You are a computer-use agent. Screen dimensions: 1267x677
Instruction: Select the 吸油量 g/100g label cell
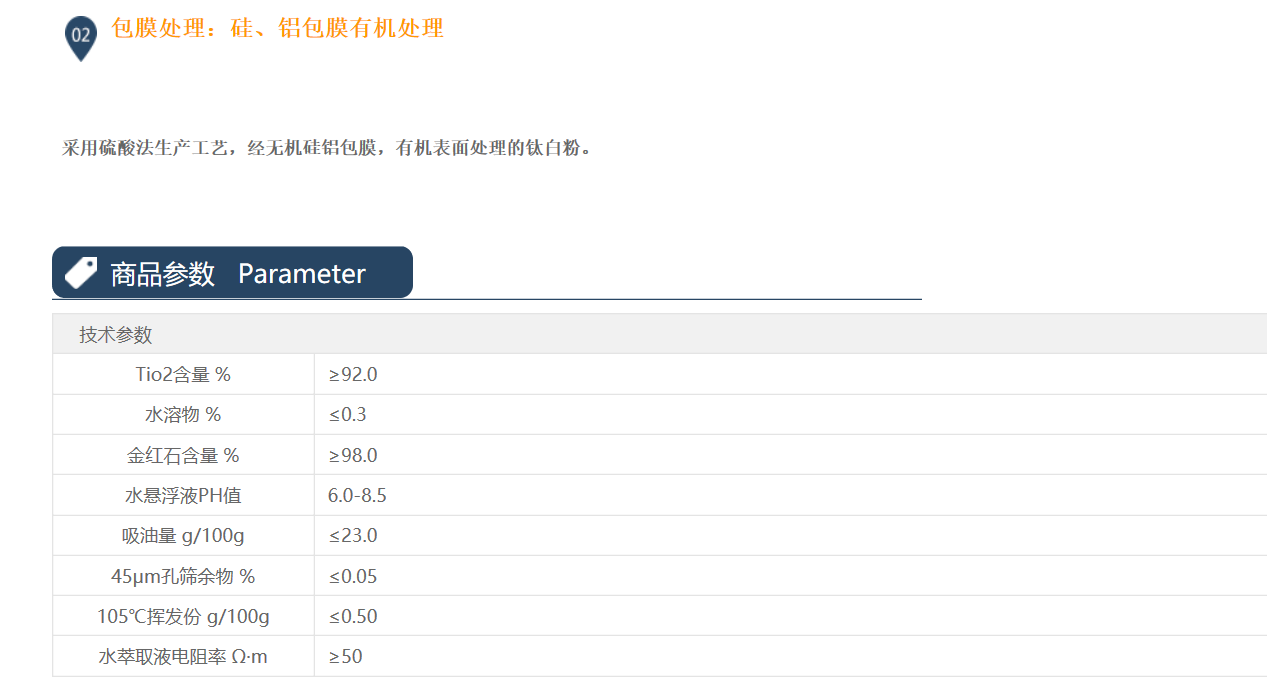[183, 536]
